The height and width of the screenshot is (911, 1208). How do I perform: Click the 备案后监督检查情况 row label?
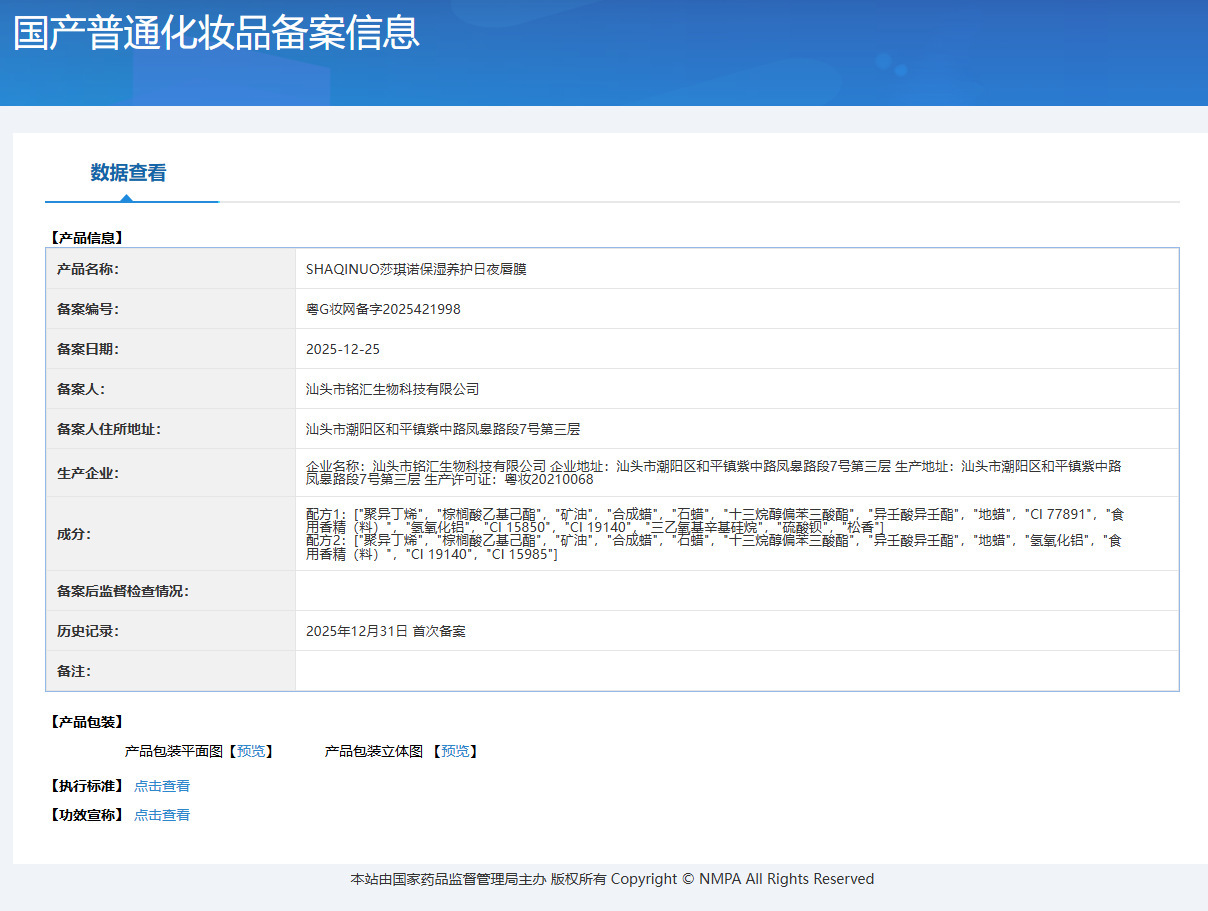pos(123,591)
